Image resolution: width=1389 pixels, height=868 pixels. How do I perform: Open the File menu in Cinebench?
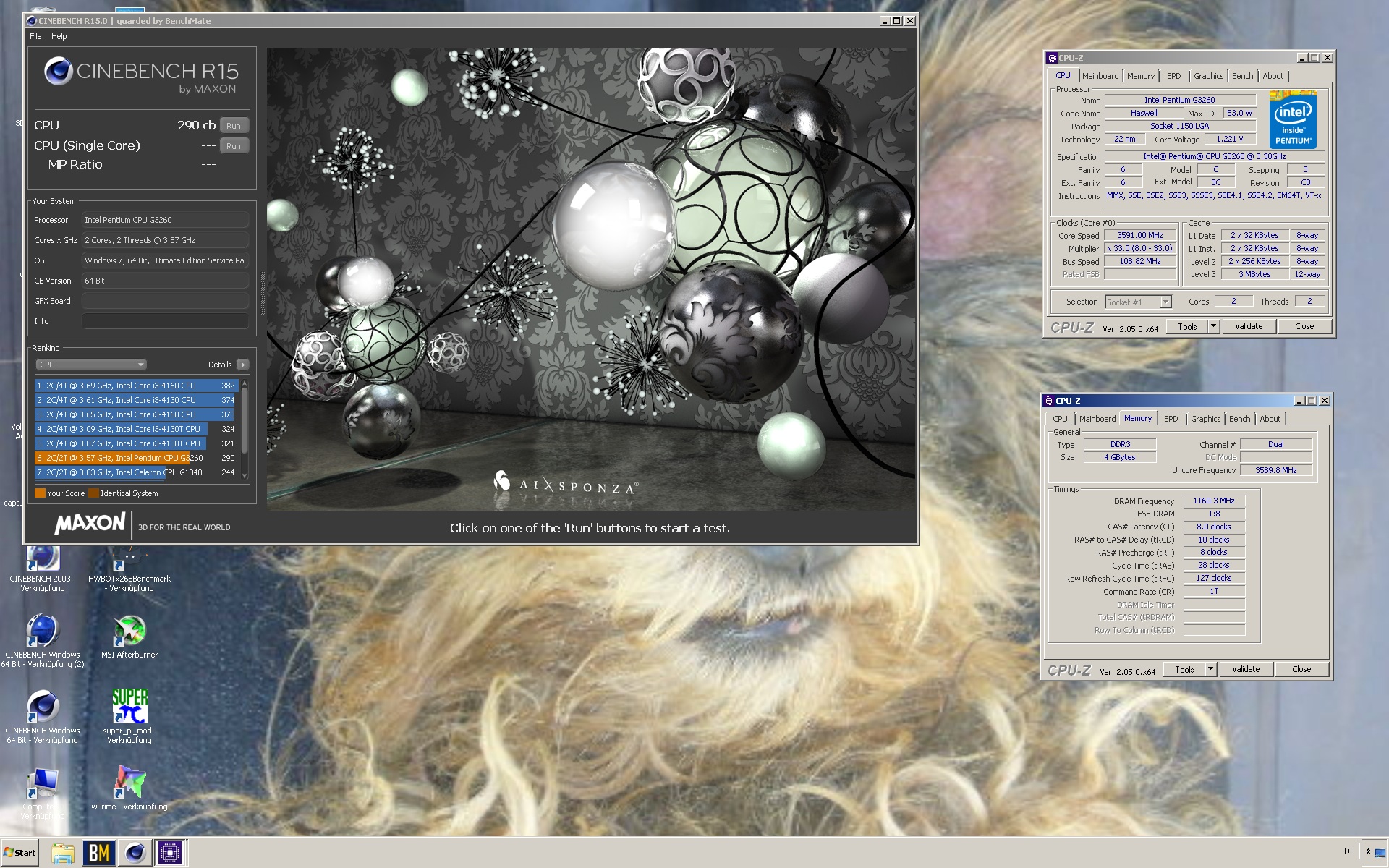coord(35,36)
